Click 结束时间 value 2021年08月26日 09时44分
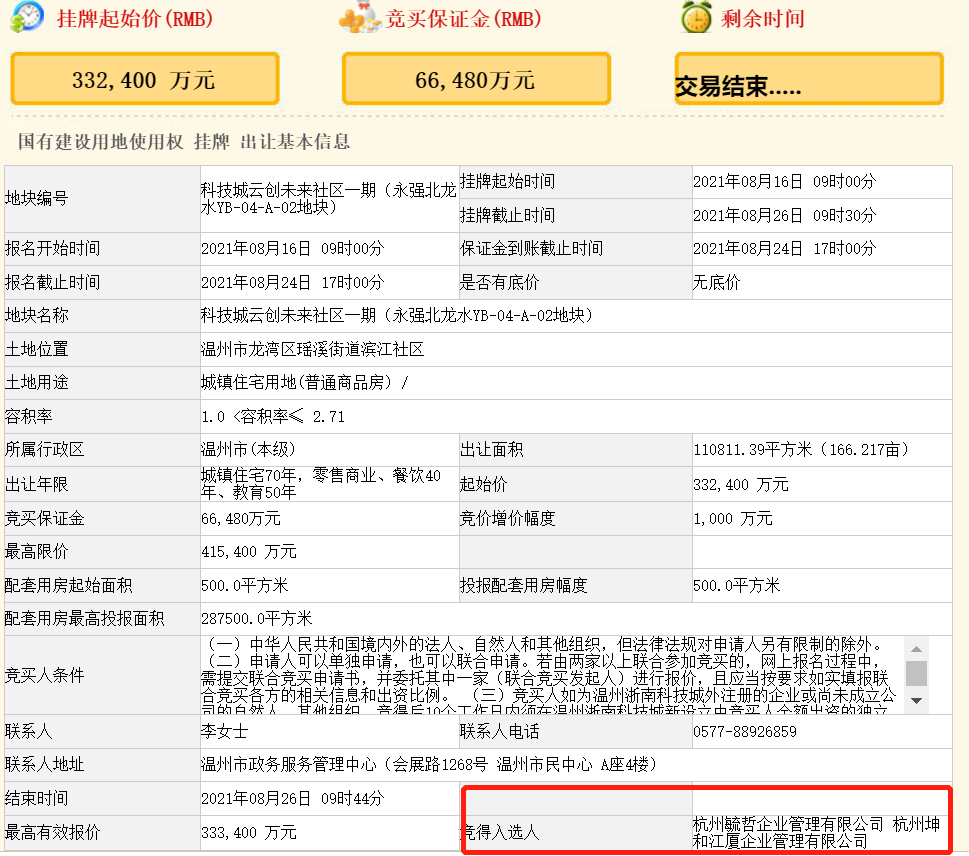 click(x=292, y=799)
